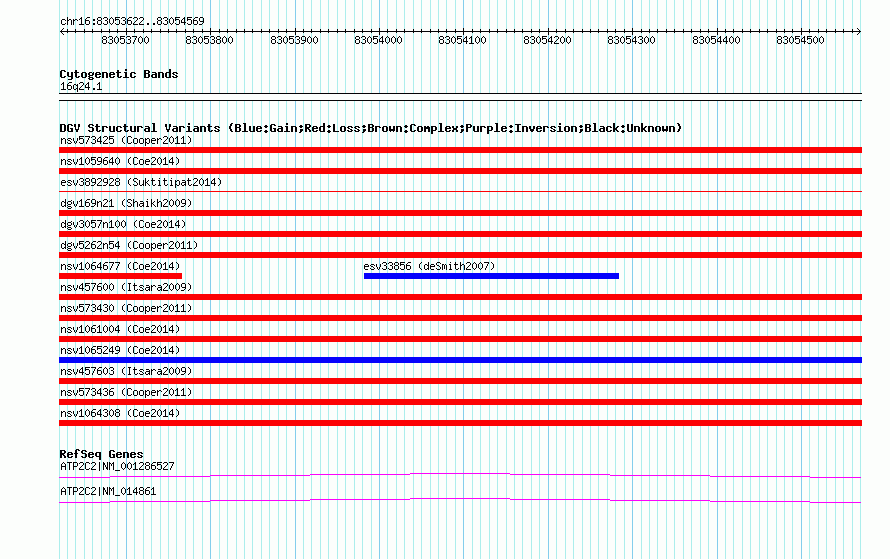Click the nsv1064677 (Coe2014) label

point(120,266)
